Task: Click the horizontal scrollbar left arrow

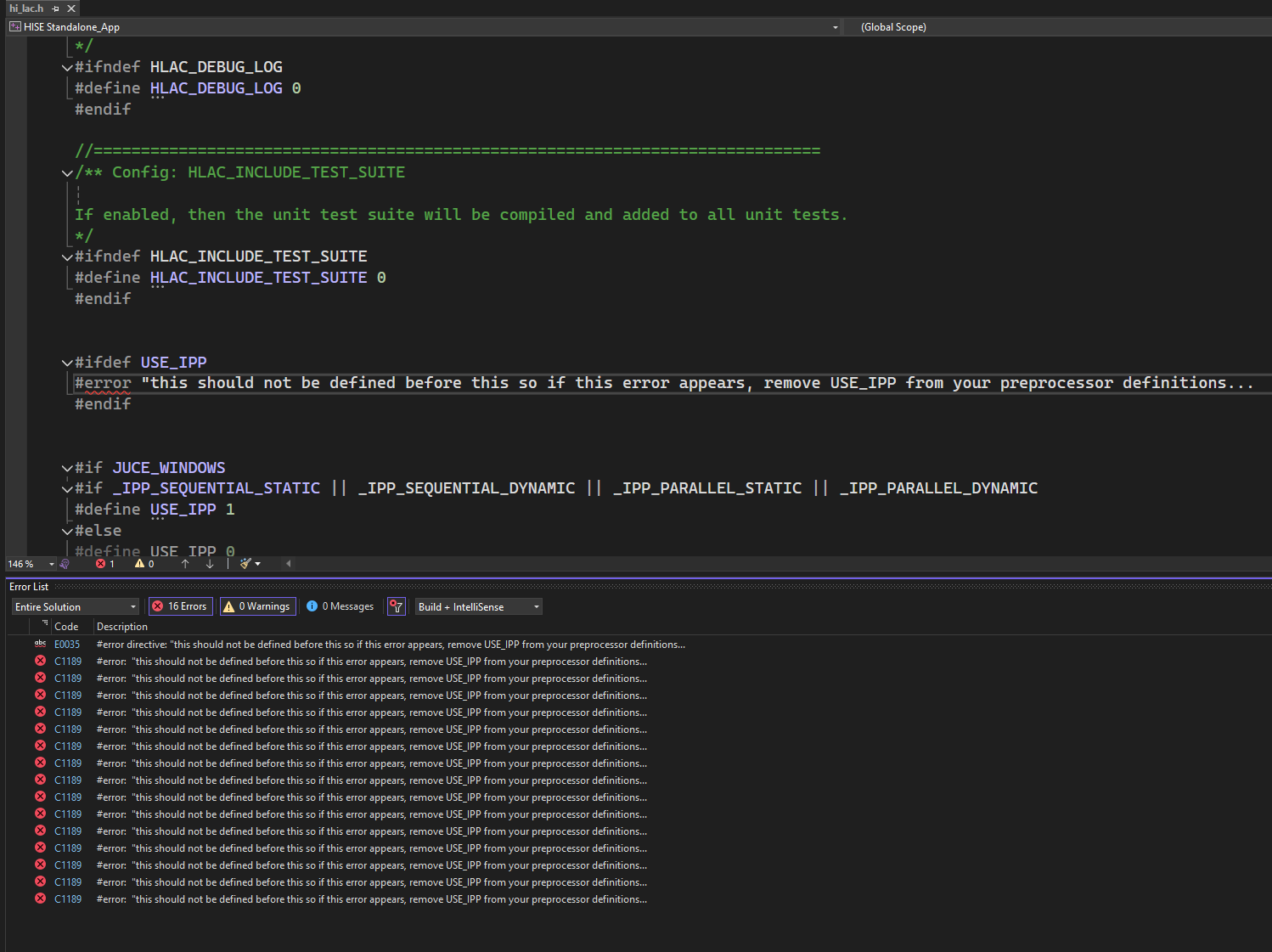Action: [x=289, y=564]
